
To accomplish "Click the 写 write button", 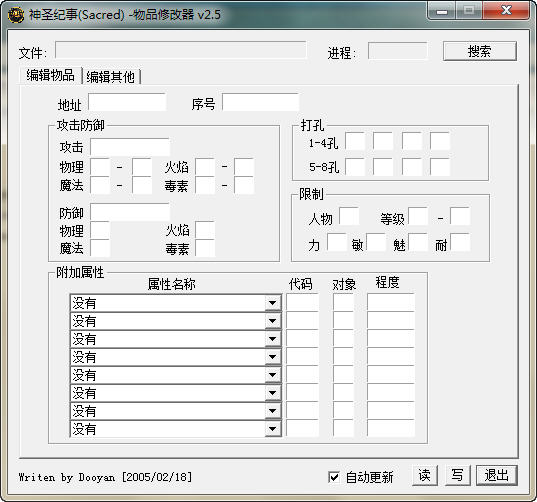I will [457, 475].
